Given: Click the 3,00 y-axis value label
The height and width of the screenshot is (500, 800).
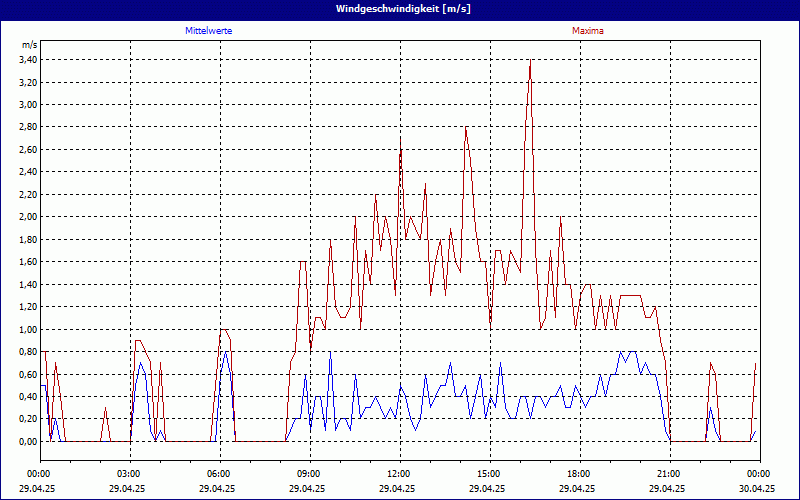Looking at the screenshot, I should 28,104.
